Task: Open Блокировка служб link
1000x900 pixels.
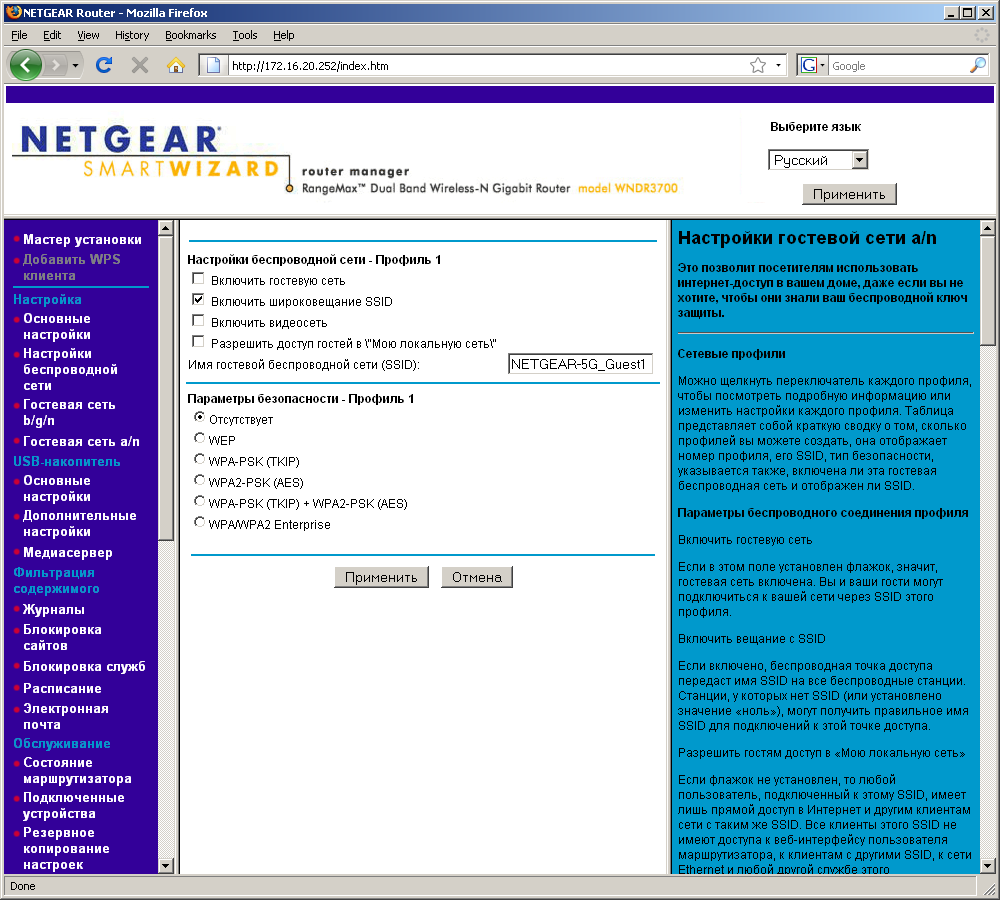Action: (x=84, y=667)
